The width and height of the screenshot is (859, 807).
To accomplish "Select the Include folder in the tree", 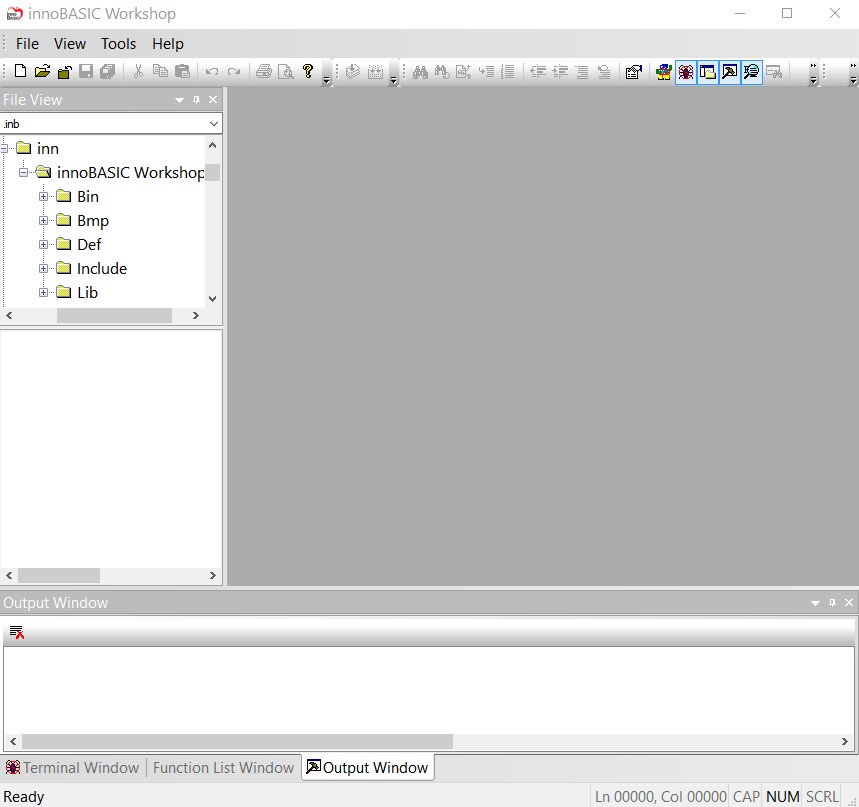I will pyautogui.click(x=102, y=268).
